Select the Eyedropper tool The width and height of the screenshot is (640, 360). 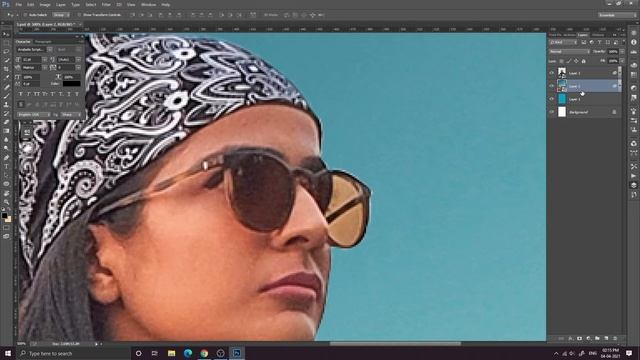click(x=6, y=78)
